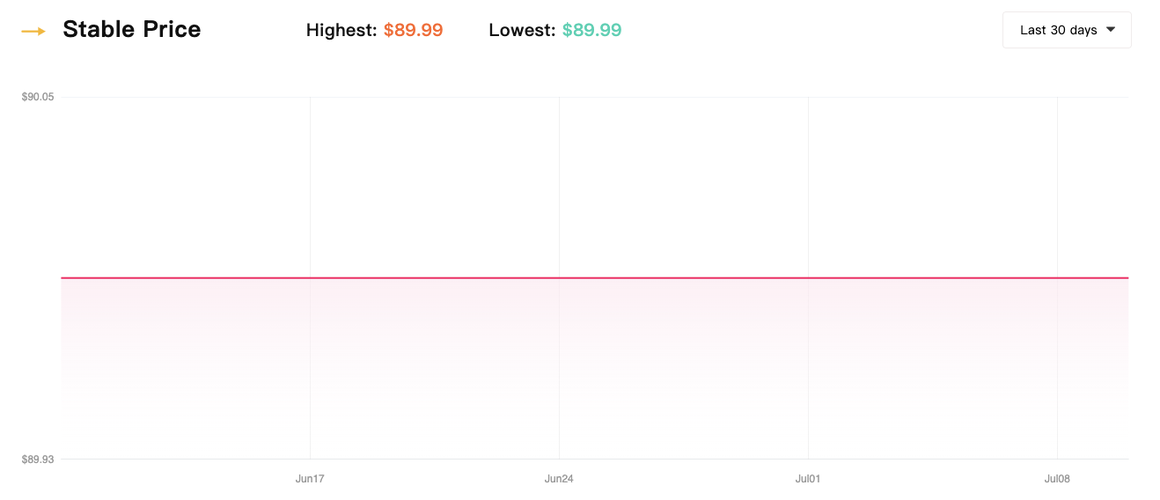Click the dropdown caret beside Last 30 days
The width and height of the screenshot is (1160, 500).
[1110, 30]
